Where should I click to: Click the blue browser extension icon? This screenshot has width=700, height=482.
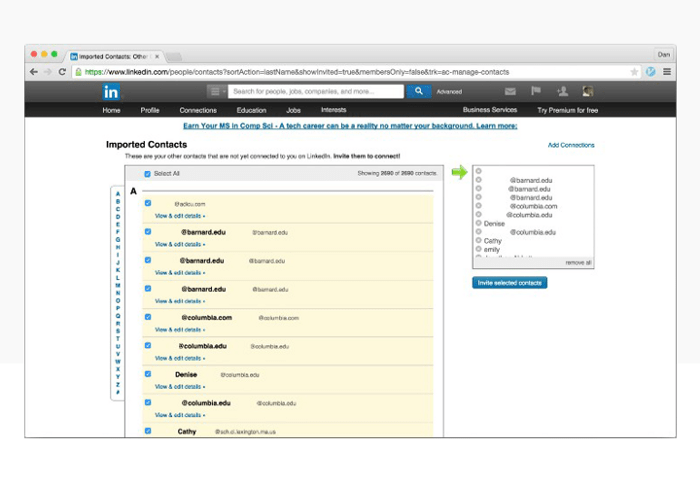point(650,72)
